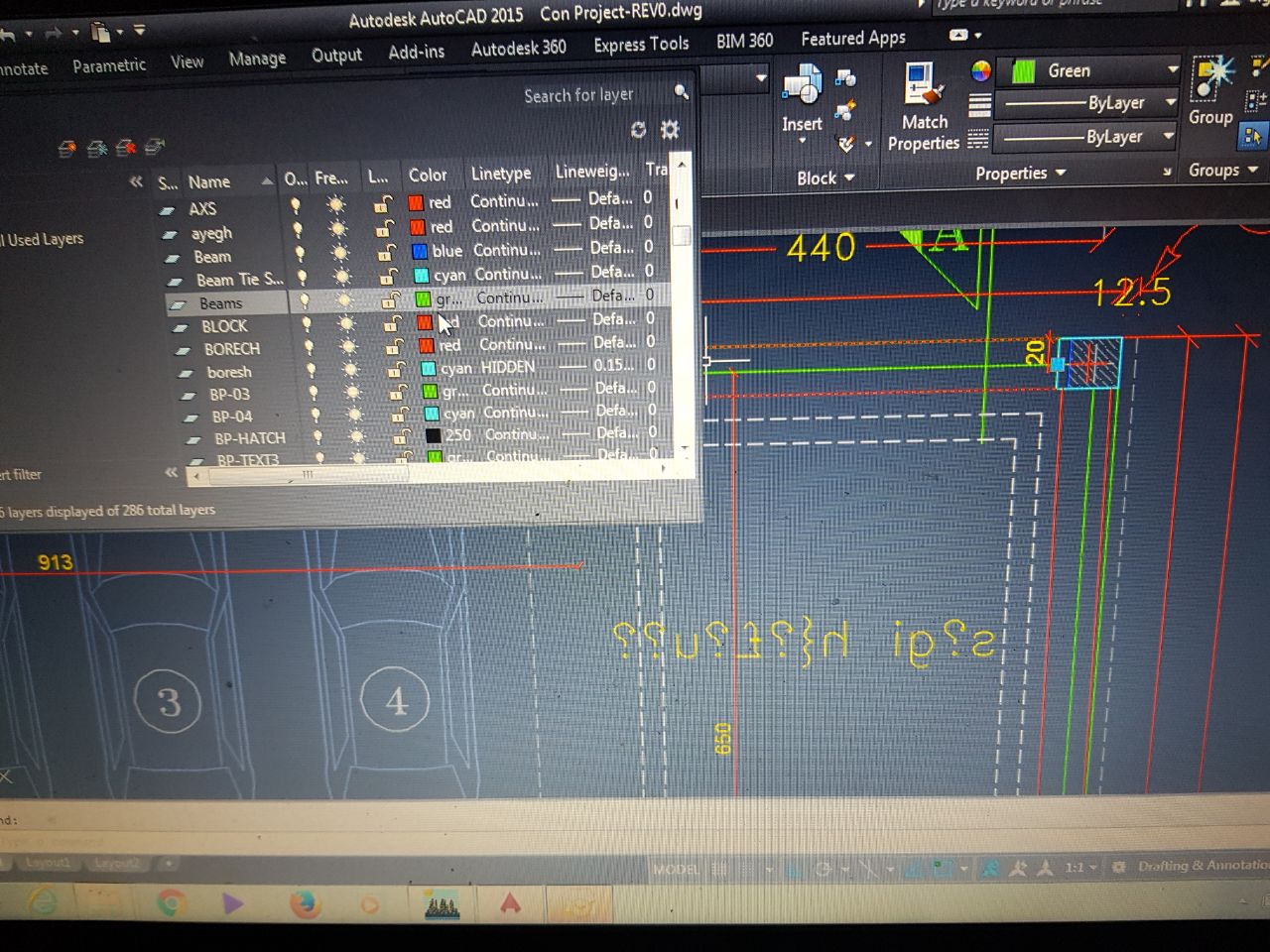Expand the Block panel title
The width and height of the screenshot is (1270, 952).
[825, 178]
